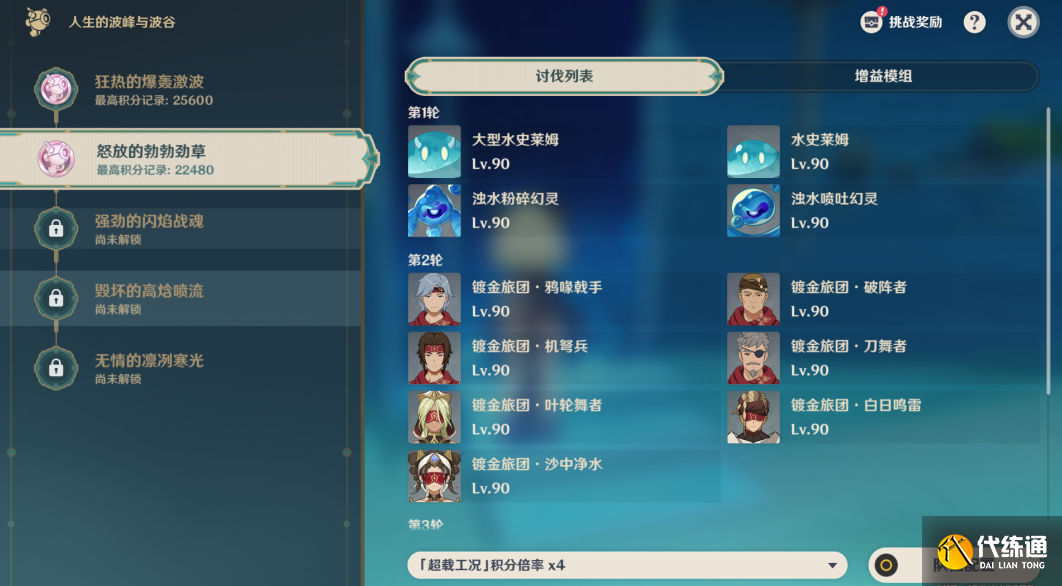Select the locked 无情的凛冽寒光 stage
This screenshot has height=586, width=1062.
(180, 369)
